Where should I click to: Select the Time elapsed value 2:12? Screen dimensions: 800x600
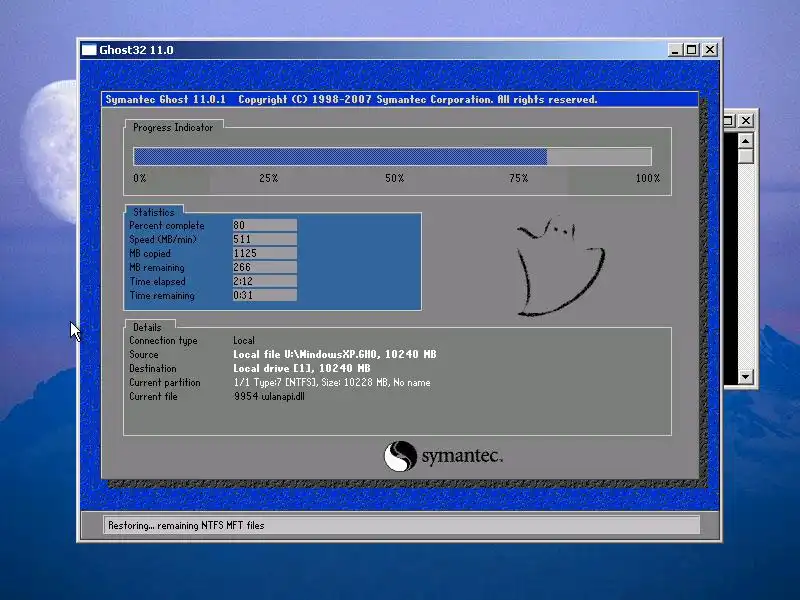pos(264,281)
